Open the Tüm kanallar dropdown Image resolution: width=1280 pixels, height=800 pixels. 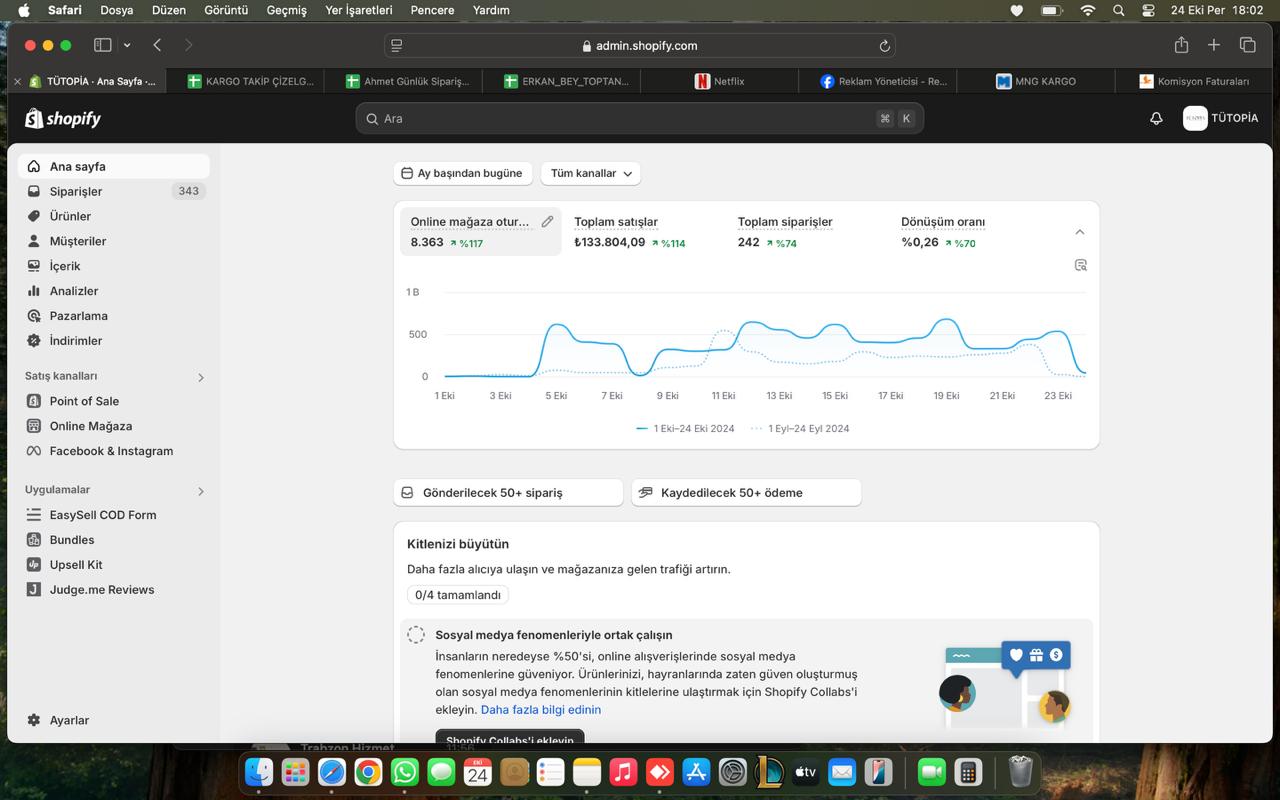[591, 173]
